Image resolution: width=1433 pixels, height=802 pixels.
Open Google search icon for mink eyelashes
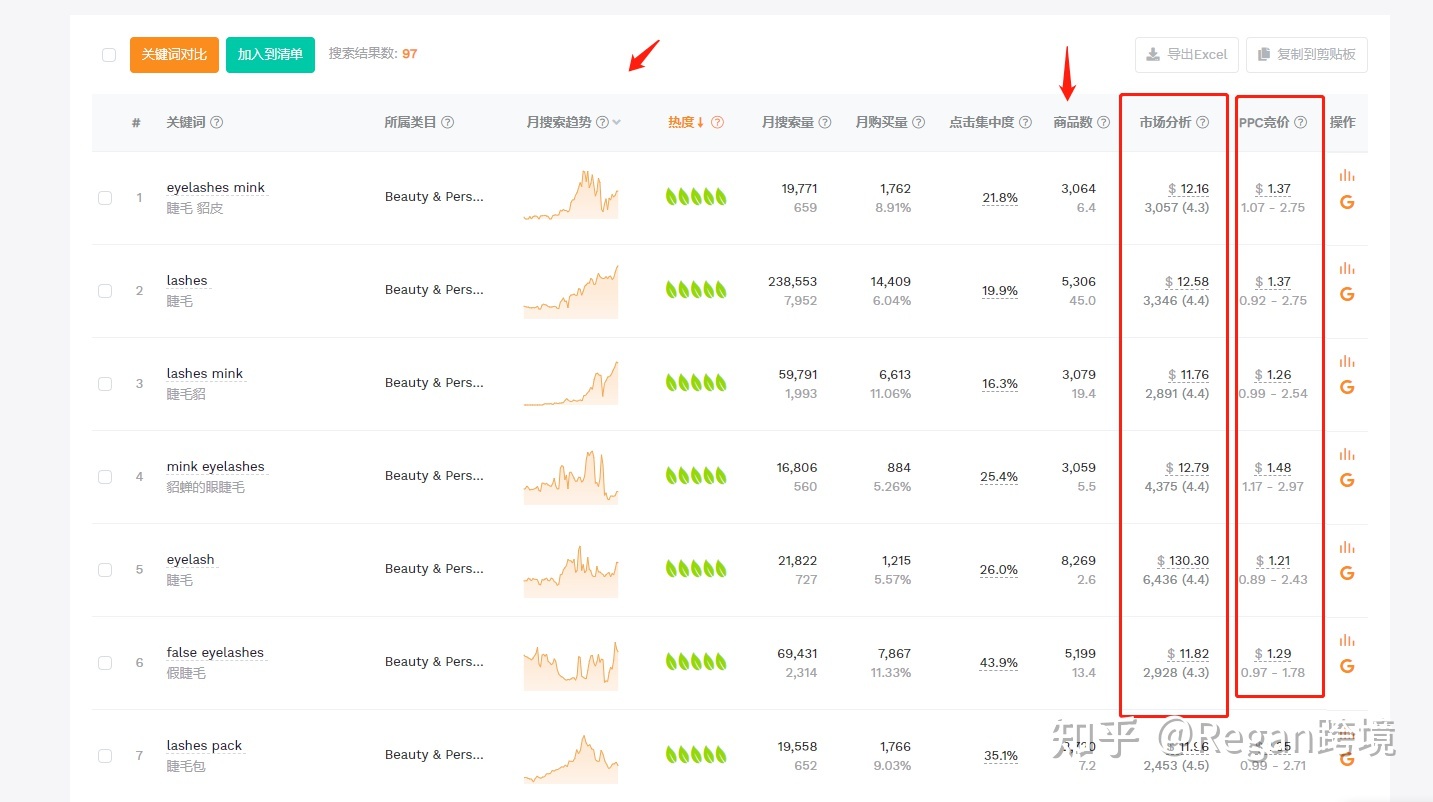click(x=1347, y=480)
